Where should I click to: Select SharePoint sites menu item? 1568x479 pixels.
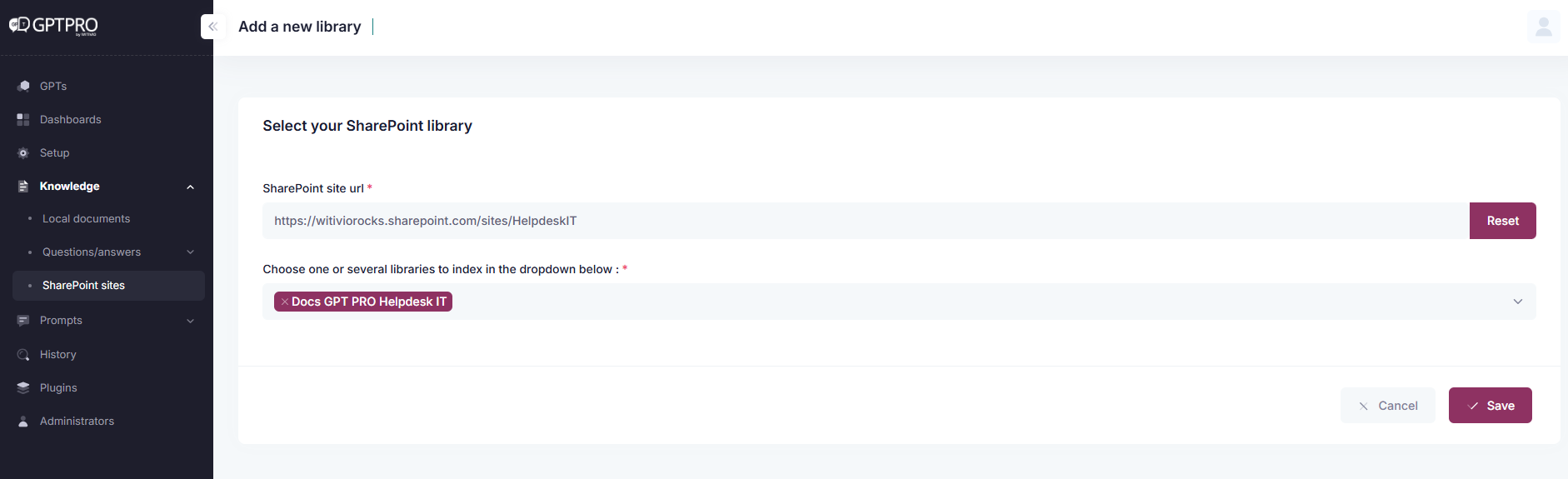(x=83, y=286)
